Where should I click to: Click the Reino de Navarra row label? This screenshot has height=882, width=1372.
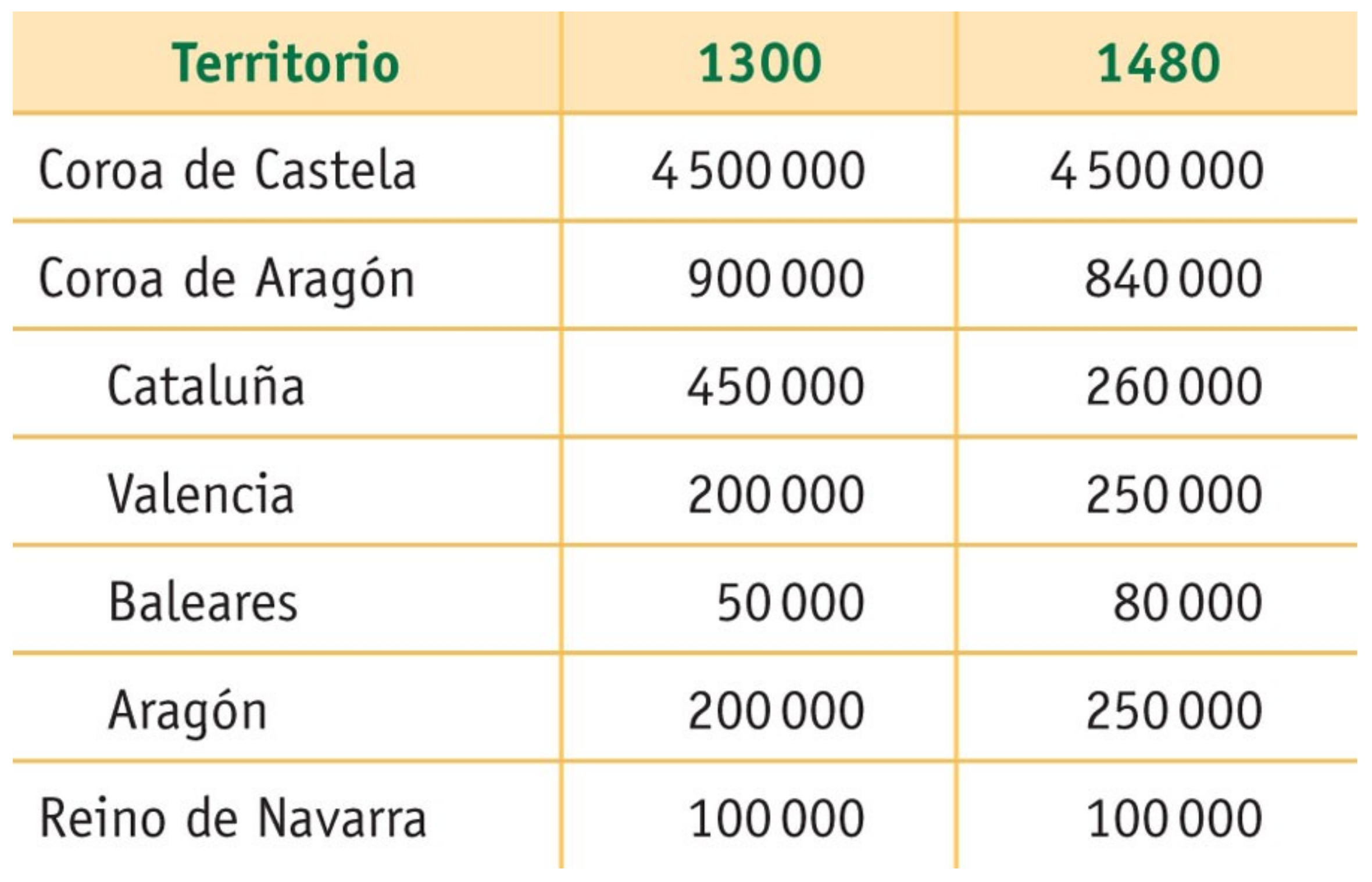[x=233, y=818]
